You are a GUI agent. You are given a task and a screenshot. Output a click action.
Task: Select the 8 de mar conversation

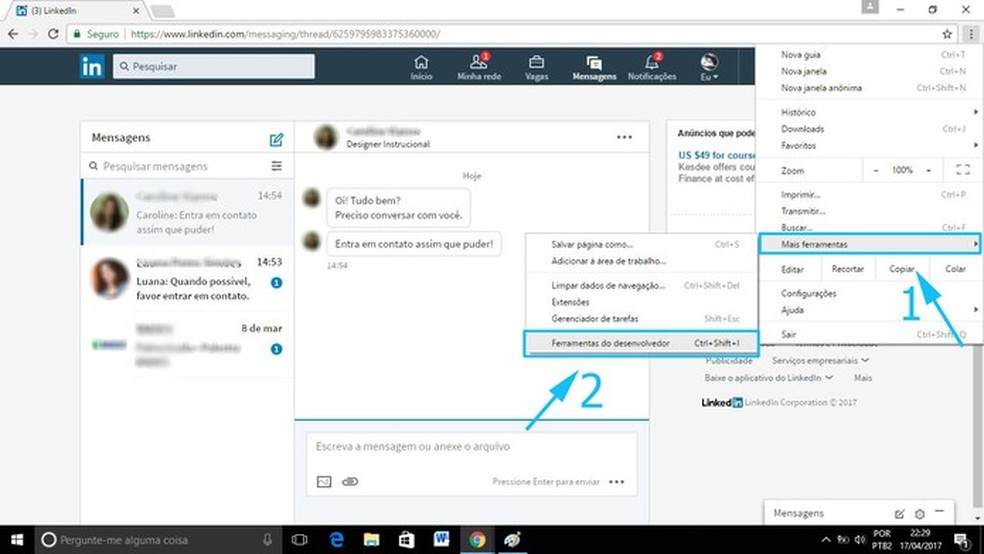[187, 344]
